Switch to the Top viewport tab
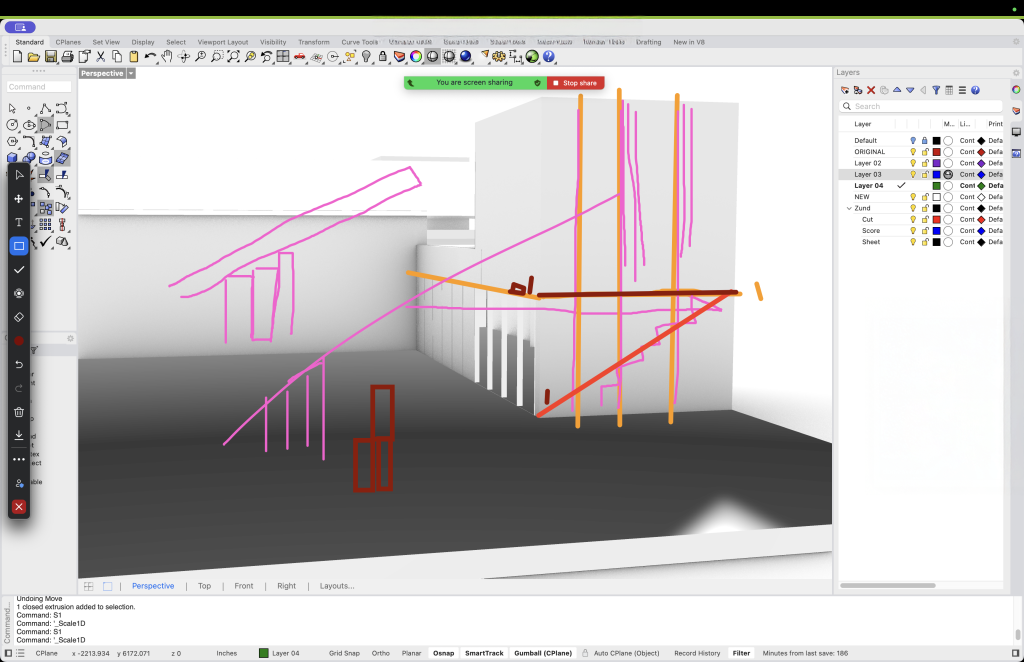 pos(204,586)
